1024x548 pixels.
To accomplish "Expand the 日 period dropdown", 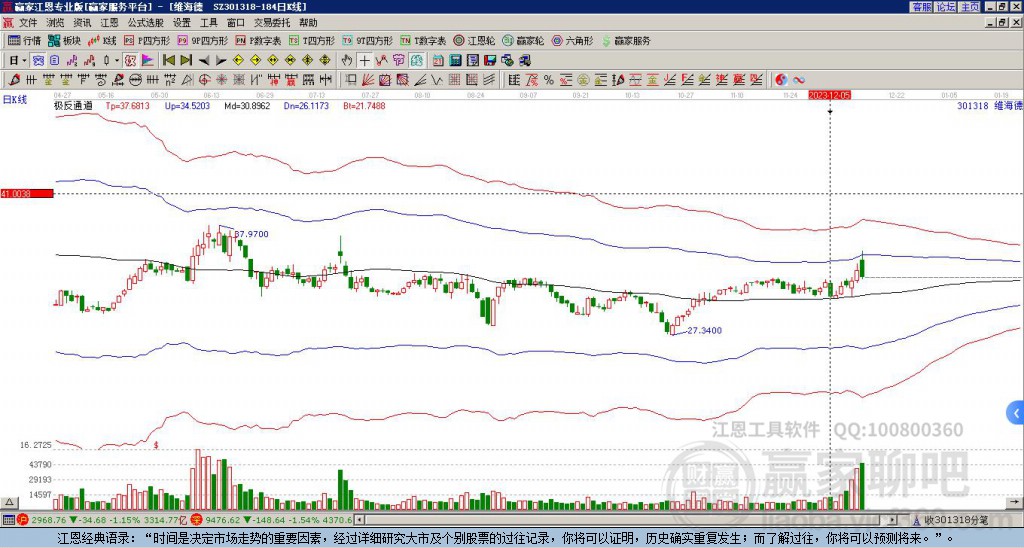I will coord(25,61).
